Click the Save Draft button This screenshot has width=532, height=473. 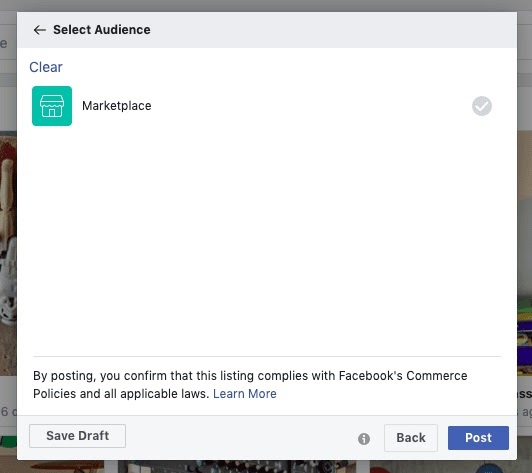point(77,436)
